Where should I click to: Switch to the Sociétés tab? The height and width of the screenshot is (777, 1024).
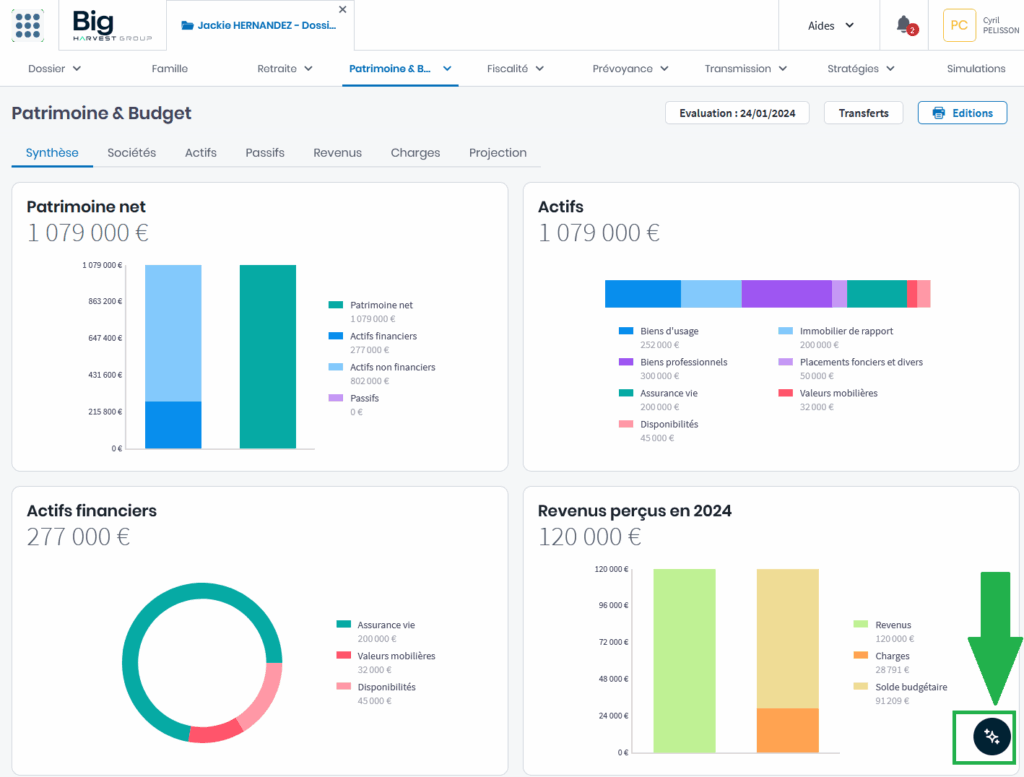tap(131, 153)
